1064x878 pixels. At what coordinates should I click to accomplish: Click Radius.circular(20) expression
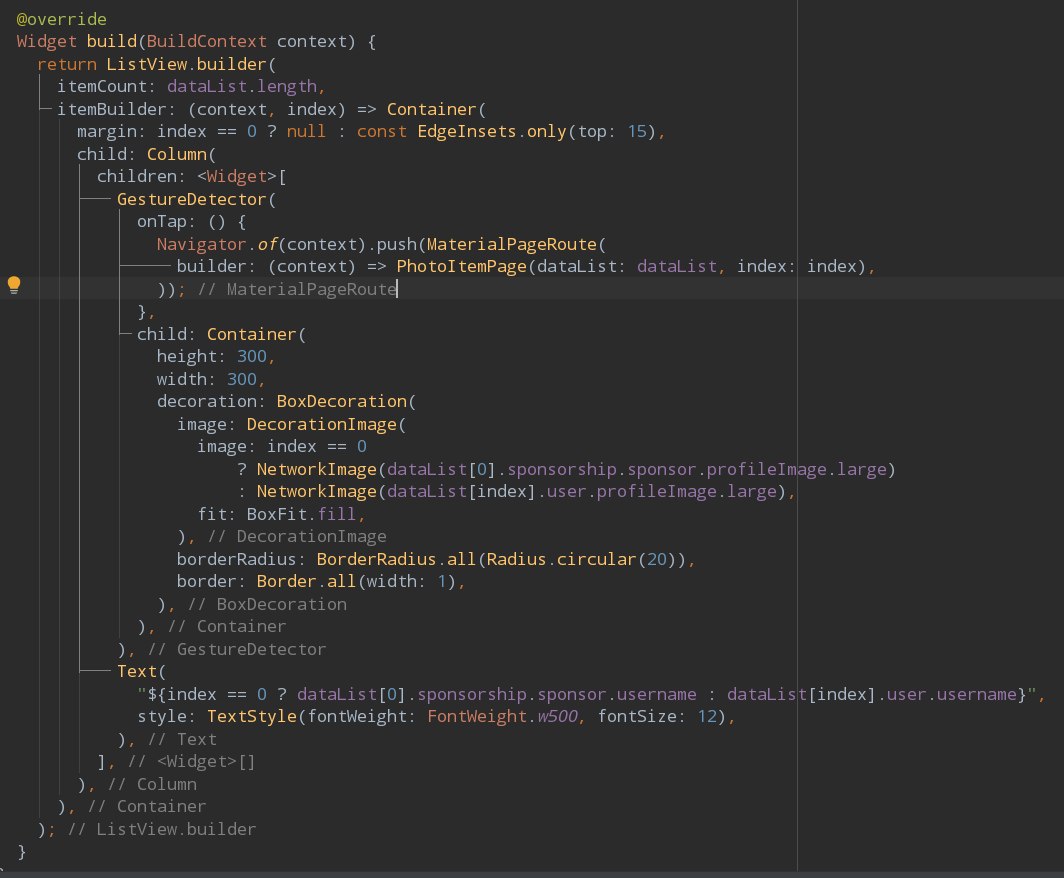(581, 559)
